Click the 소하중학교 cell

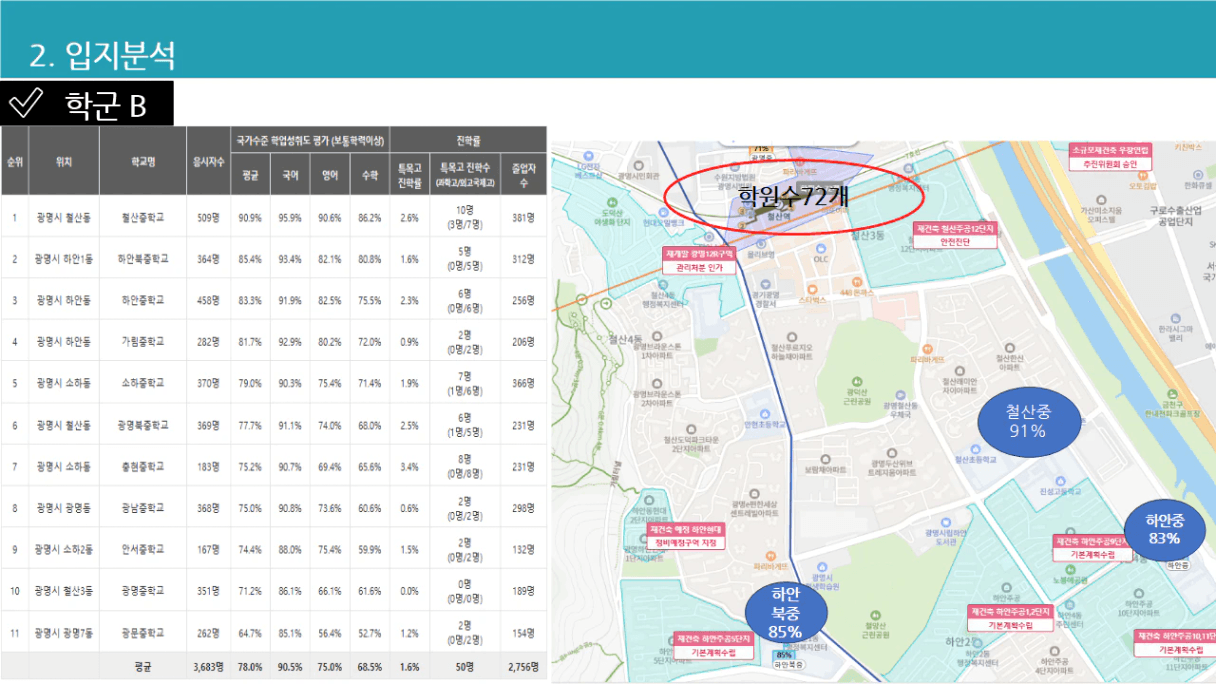(143, 383)
